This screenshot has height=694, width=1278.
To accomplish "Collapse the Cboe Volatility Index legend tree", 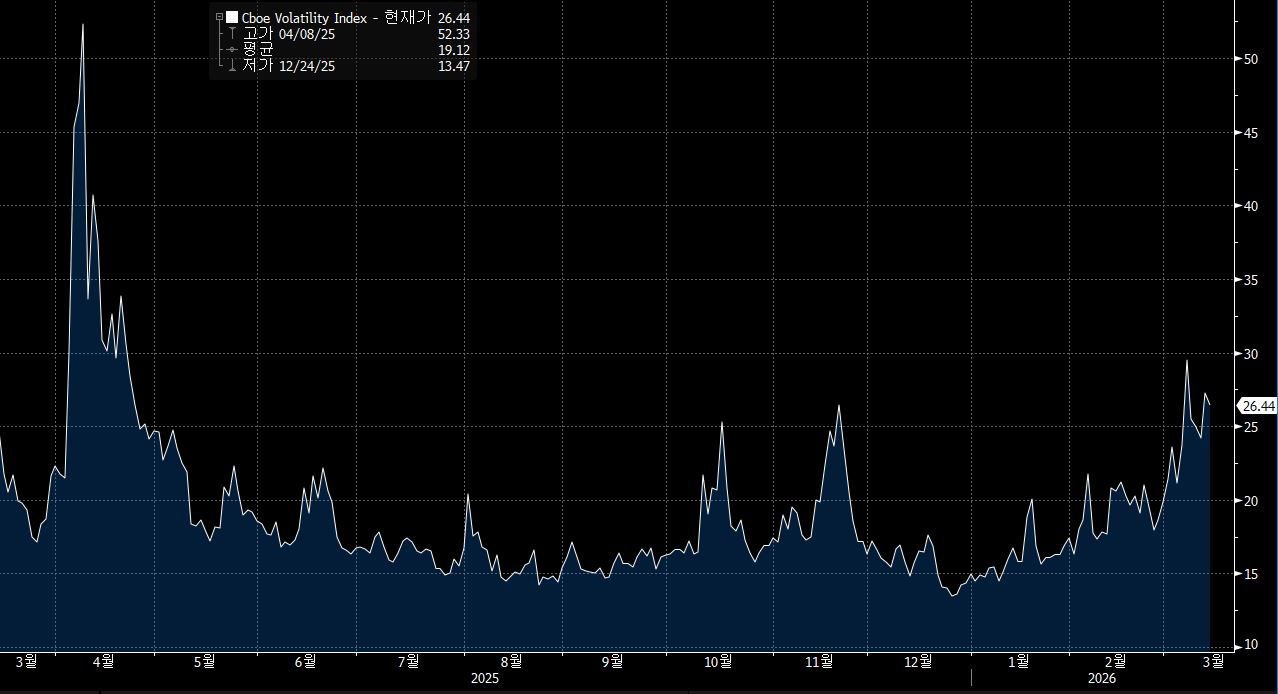I will pos(219,17).
